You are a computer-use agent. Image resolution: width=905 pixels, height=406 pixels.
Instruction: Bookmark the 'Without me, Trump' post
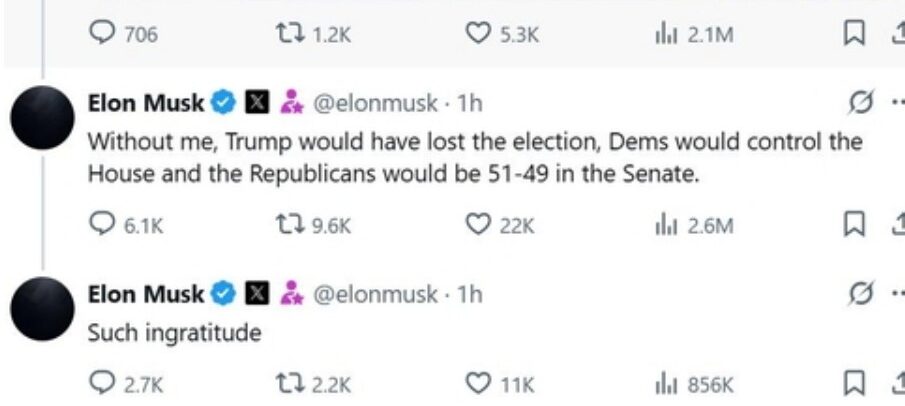[x=854, y=225]
